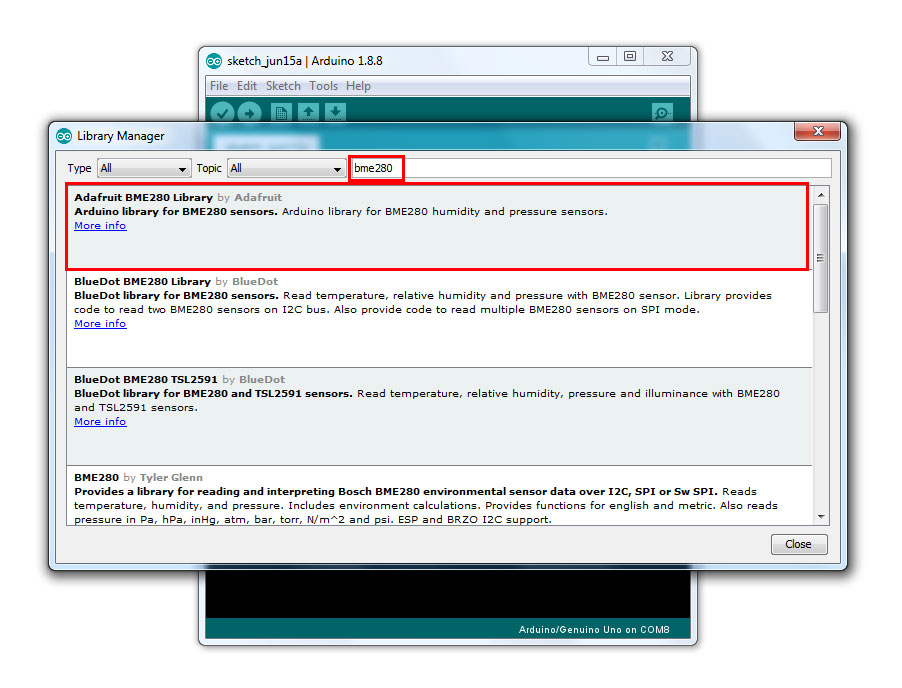Click the Close button in Library Manager

tap(798, 544)
